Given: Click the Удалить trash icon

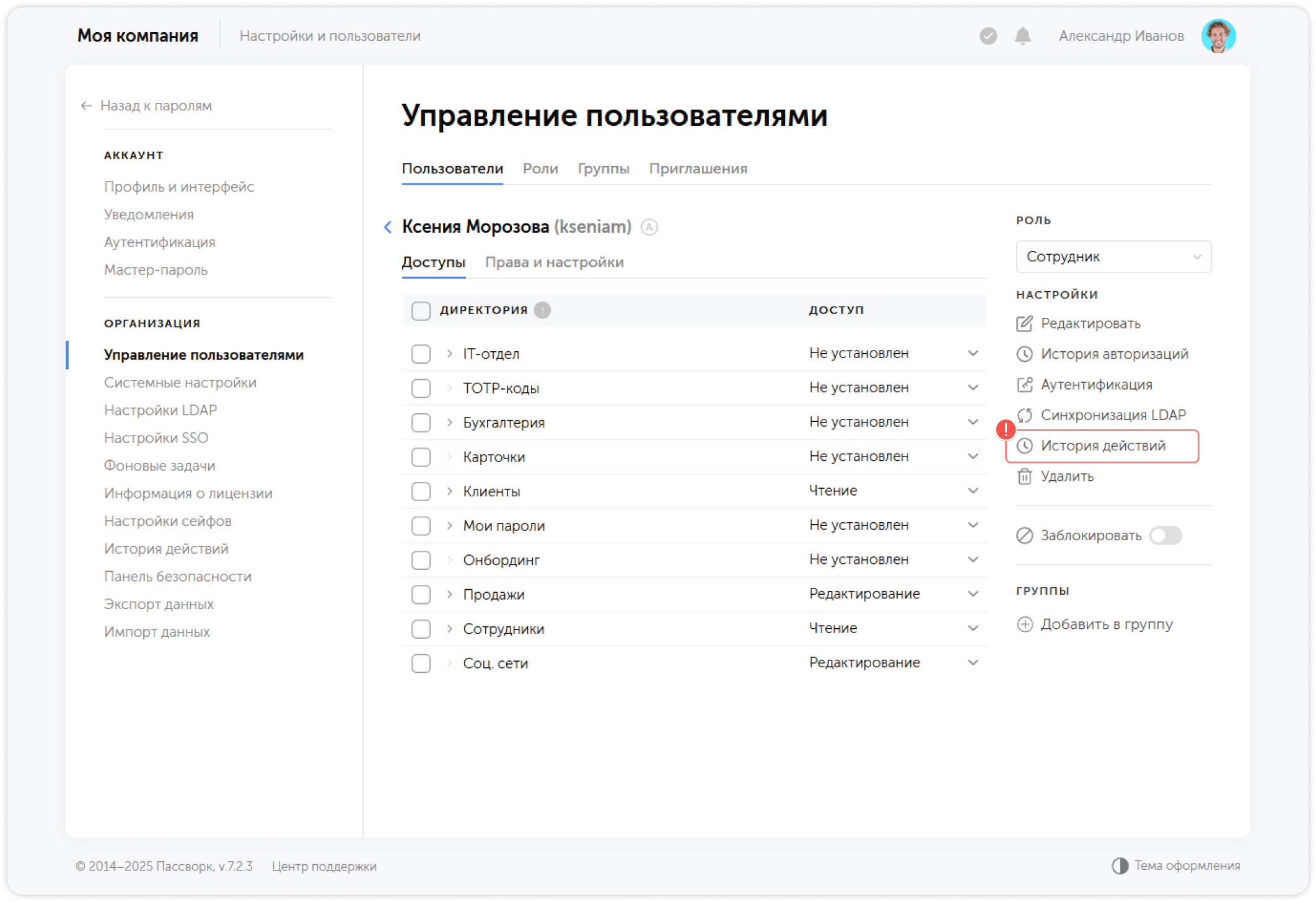Looking at the screenshot, I should point(1025,476).
